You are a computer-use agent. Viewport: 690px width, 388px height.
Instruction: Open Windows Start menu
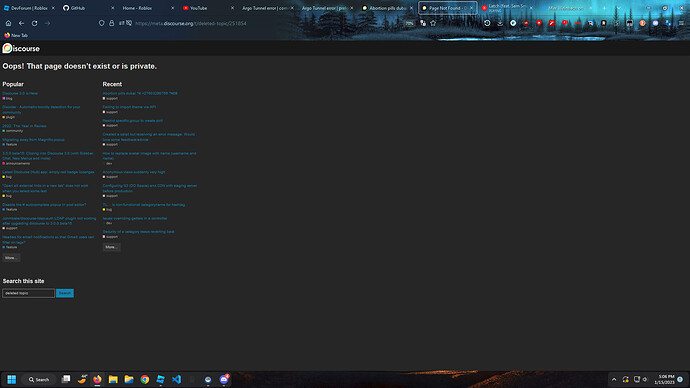click(11, 379)
